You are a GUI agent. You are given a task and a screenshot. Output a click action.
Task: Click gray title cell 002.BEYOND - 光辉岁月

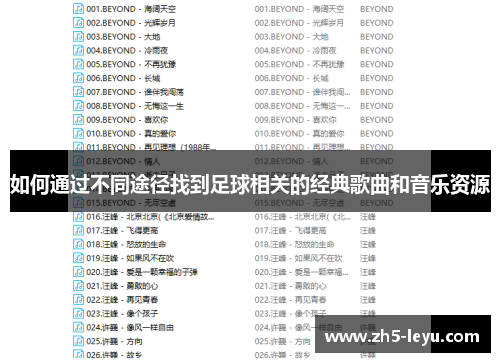point(299,23)
